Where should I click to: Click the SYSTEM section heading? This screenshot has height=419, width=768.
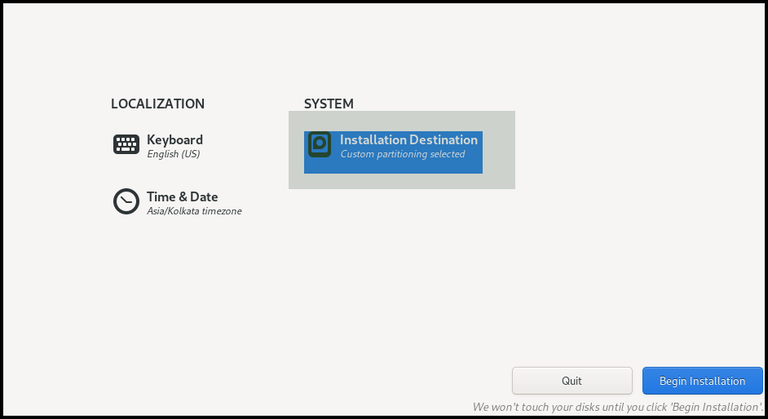329,103
